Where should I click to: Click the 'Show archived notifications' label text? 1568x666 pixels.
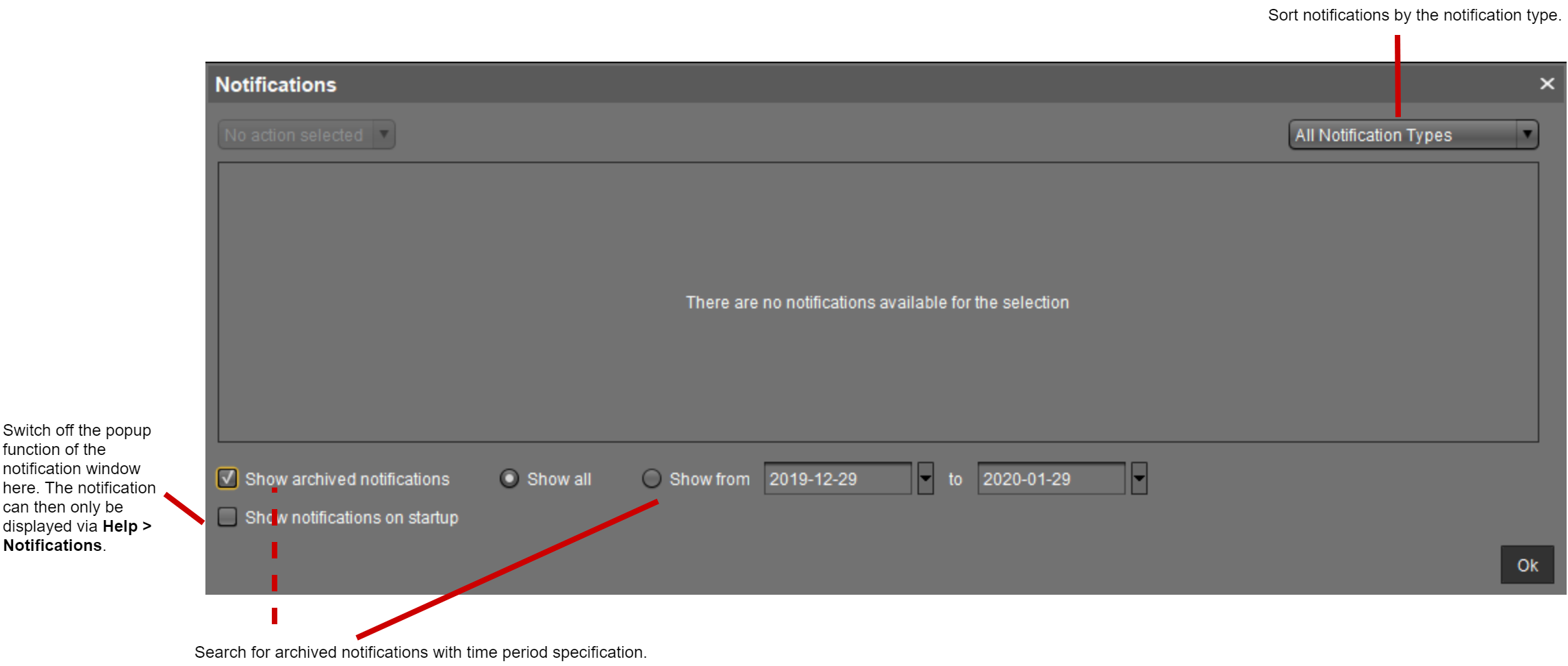pyautogui.click(x=347, y=479)
